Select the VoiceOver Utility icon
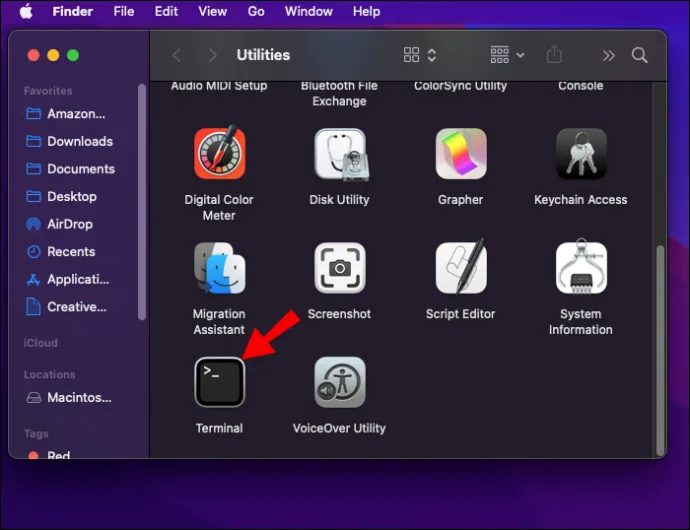690x530 pixels. pos(340,382)
